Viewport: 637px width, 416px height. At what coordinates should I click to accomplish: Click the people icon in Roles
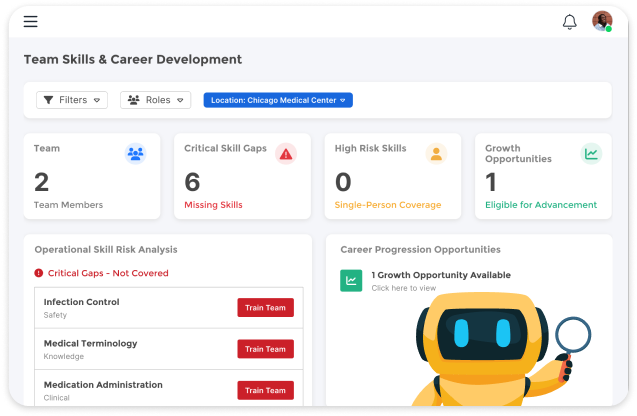134,100
